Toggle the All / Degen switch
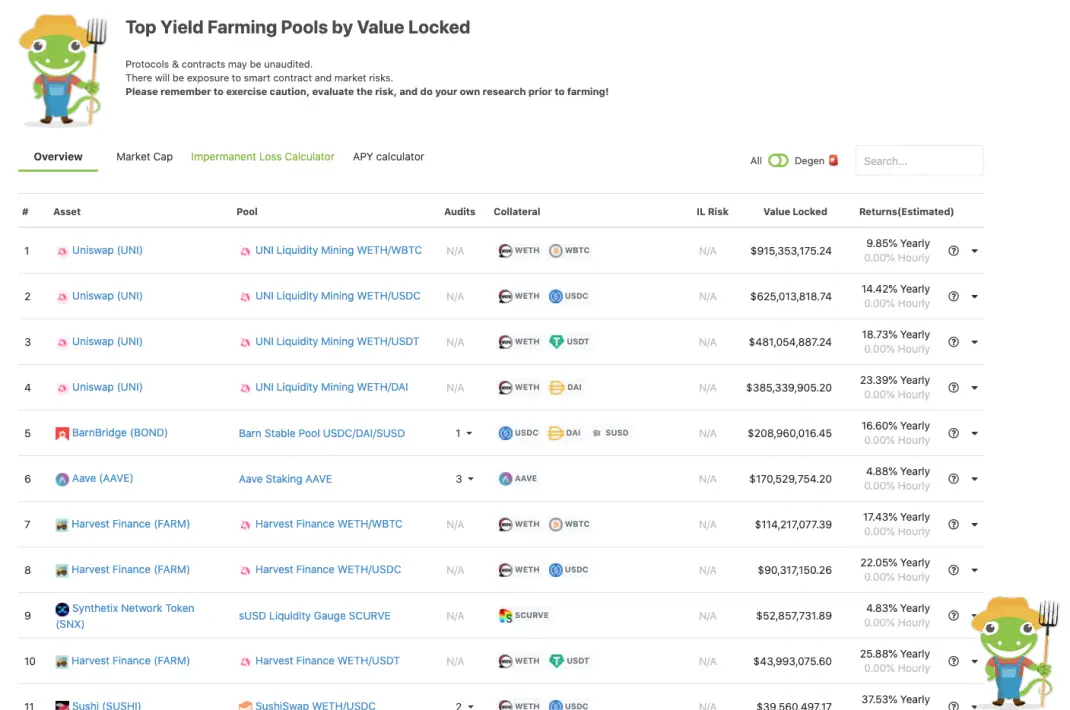Viewport: 1070px width, 710px height. [778, 160]
